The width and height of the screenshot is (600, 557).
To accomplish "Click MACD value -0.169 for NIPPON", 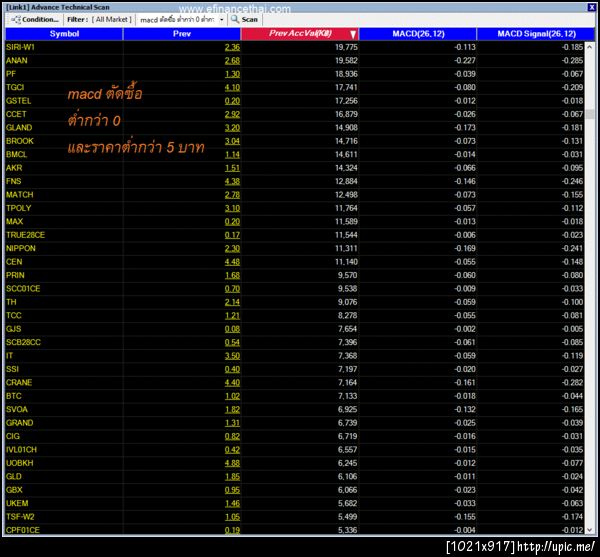I will pyautogui.click(x=465, y=248).
